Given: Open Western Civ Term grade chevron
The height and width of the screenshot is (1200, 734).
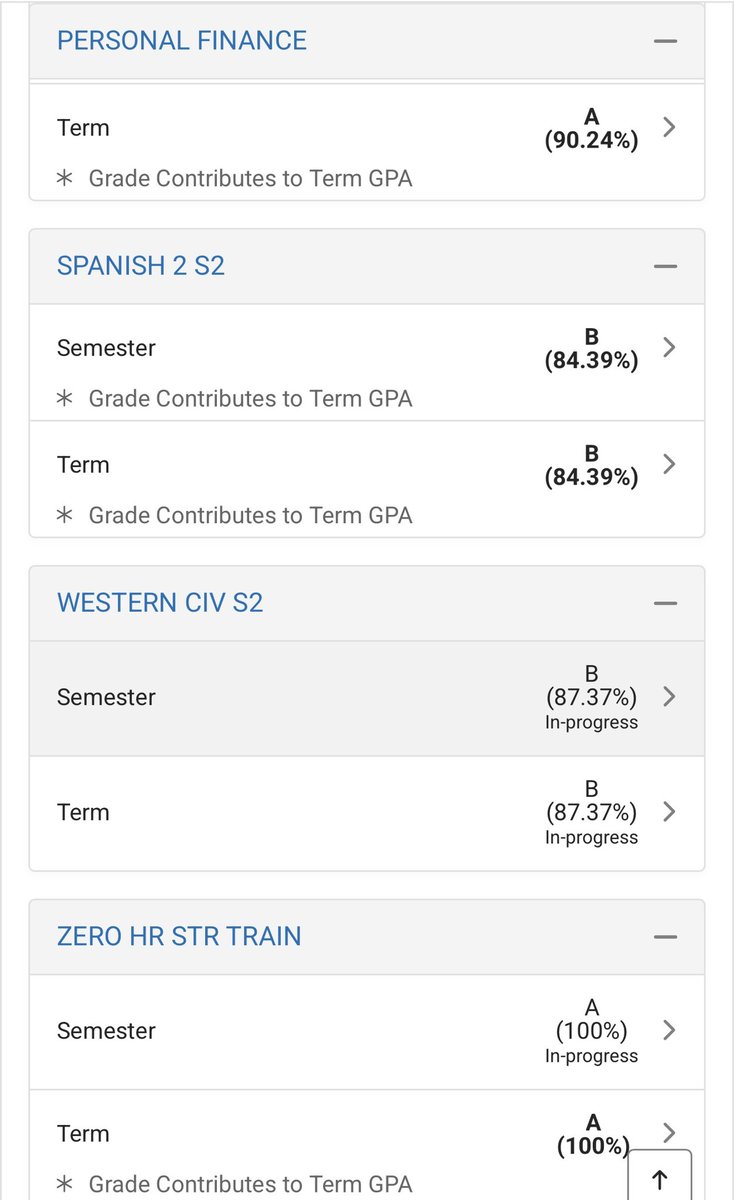Looking at the screenshot, I should pyautogui.click(x=670, y=811).
